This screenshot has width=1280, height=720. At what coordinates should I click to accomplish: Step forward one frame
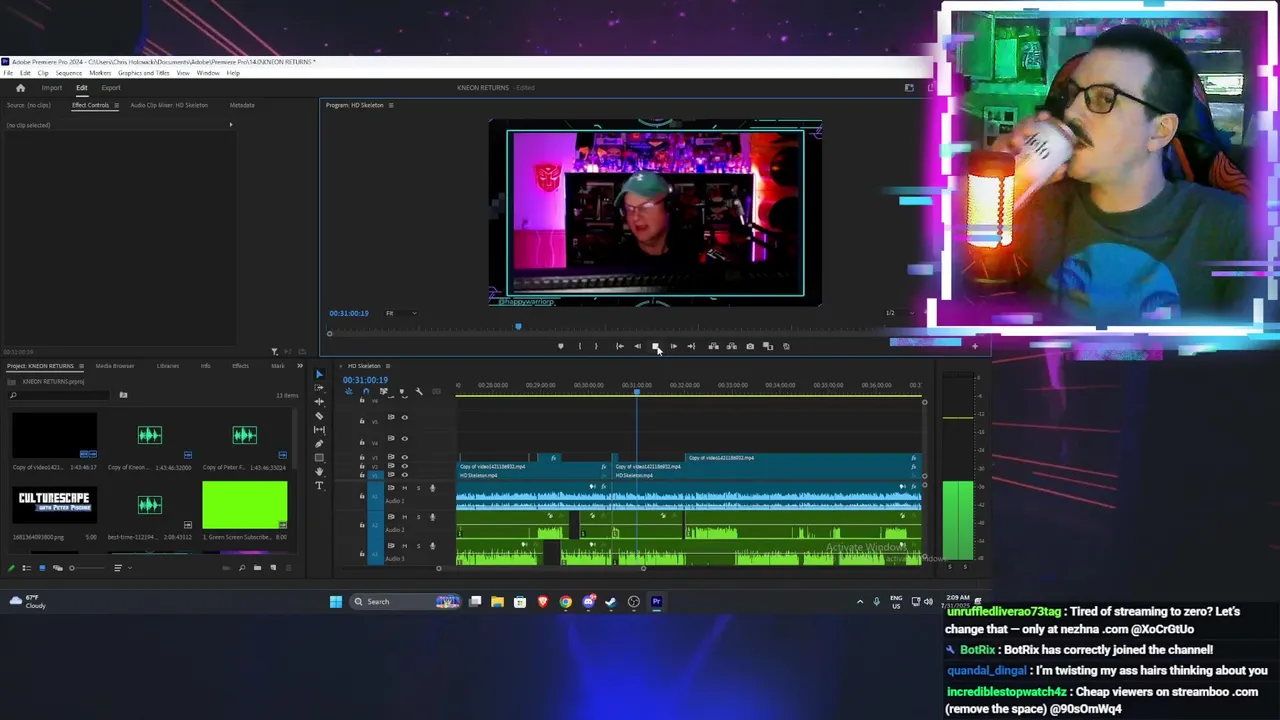point(673,346)
